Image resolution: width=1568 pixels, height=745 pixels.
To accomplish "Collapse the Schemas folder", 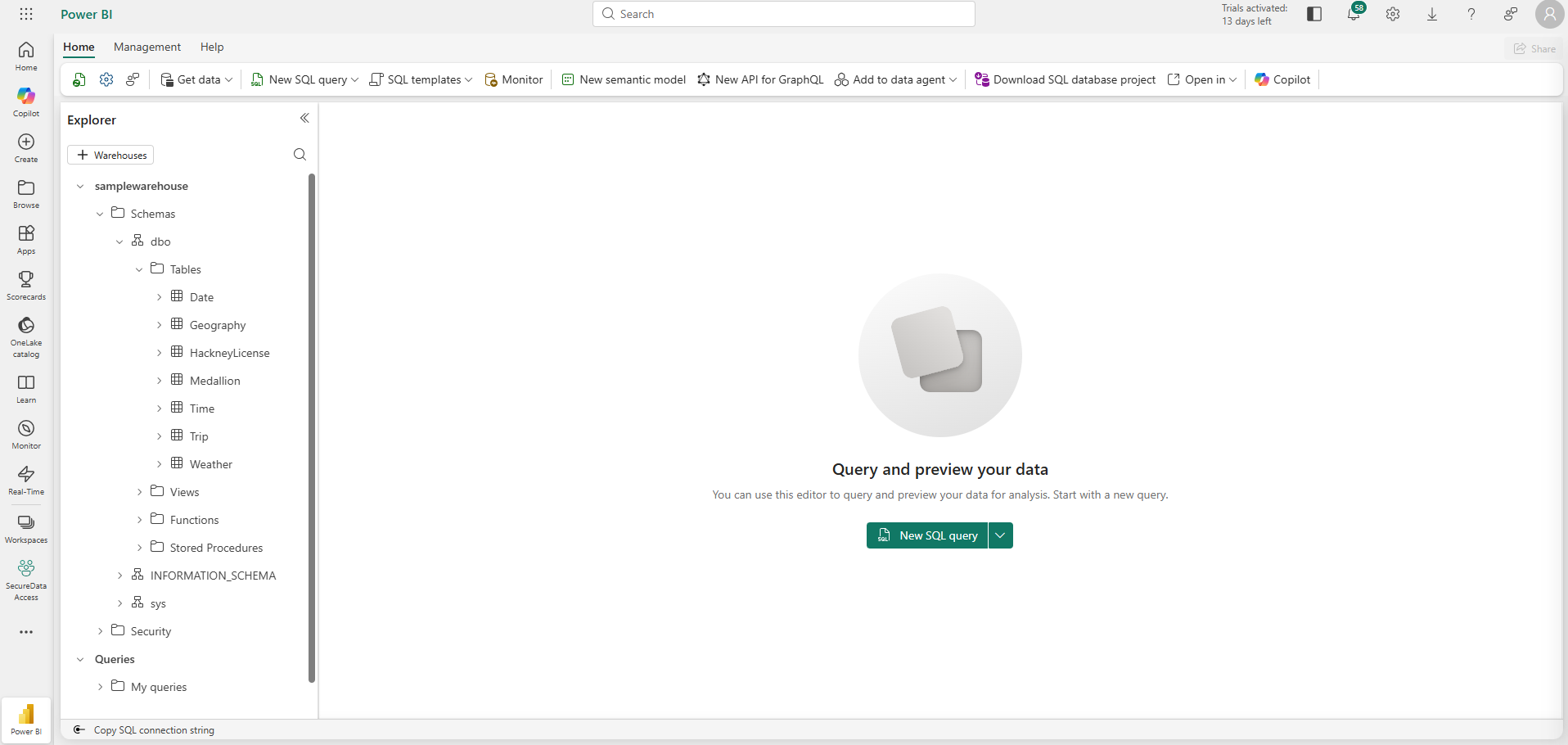I will coord(100,214).
